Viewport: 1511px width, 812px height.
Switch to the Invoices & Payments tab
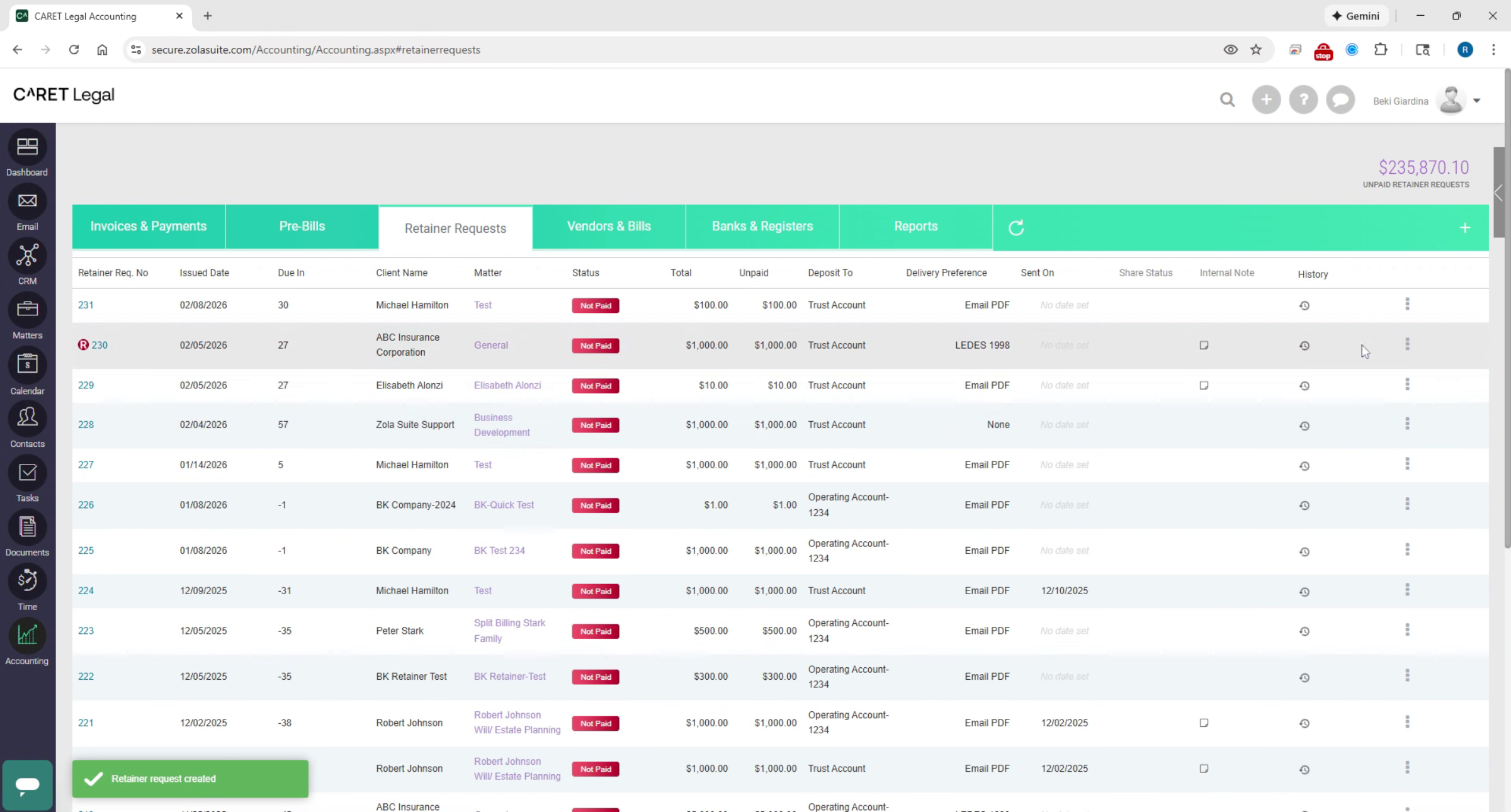pyautogui.click(x=149, y=227)
